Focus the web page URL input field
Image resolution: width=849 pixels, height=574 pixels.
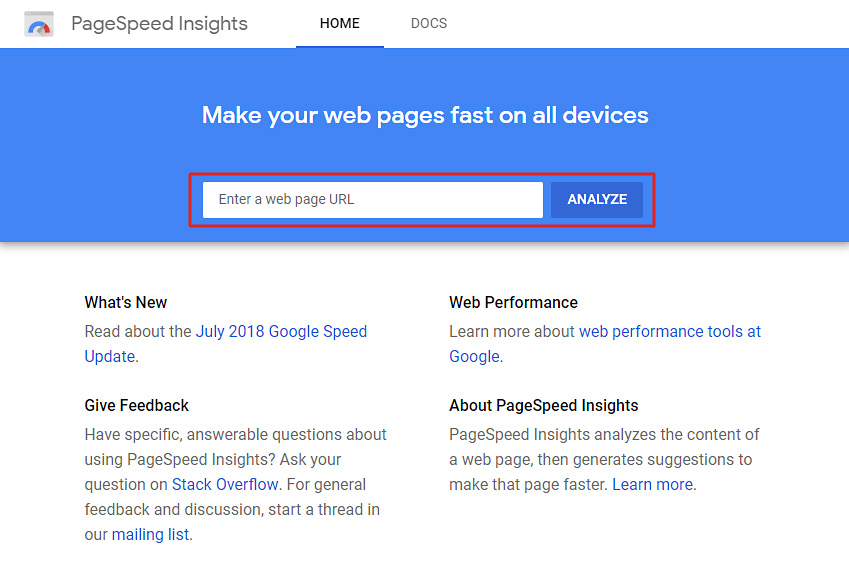[373, 200]
